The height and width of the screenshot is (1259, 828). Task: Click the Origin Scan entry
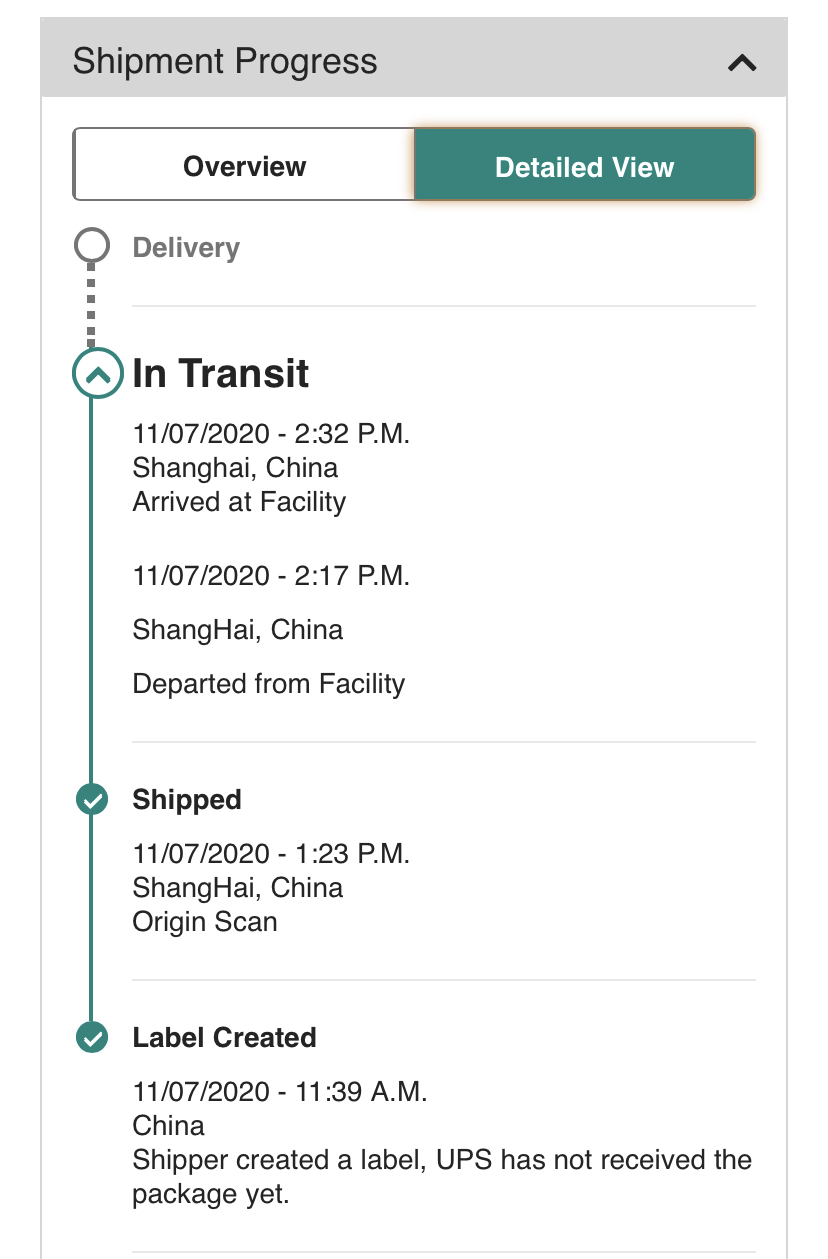(x=205, y=922)
